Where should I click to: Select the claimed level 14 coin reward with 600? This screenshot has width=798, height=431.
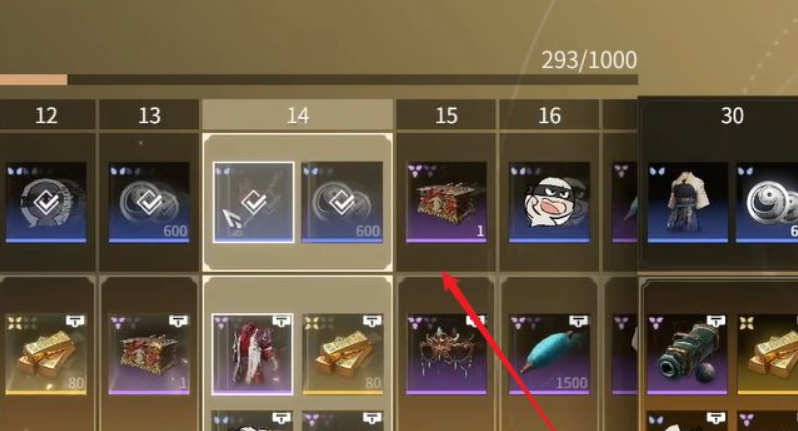coord(342,202)
